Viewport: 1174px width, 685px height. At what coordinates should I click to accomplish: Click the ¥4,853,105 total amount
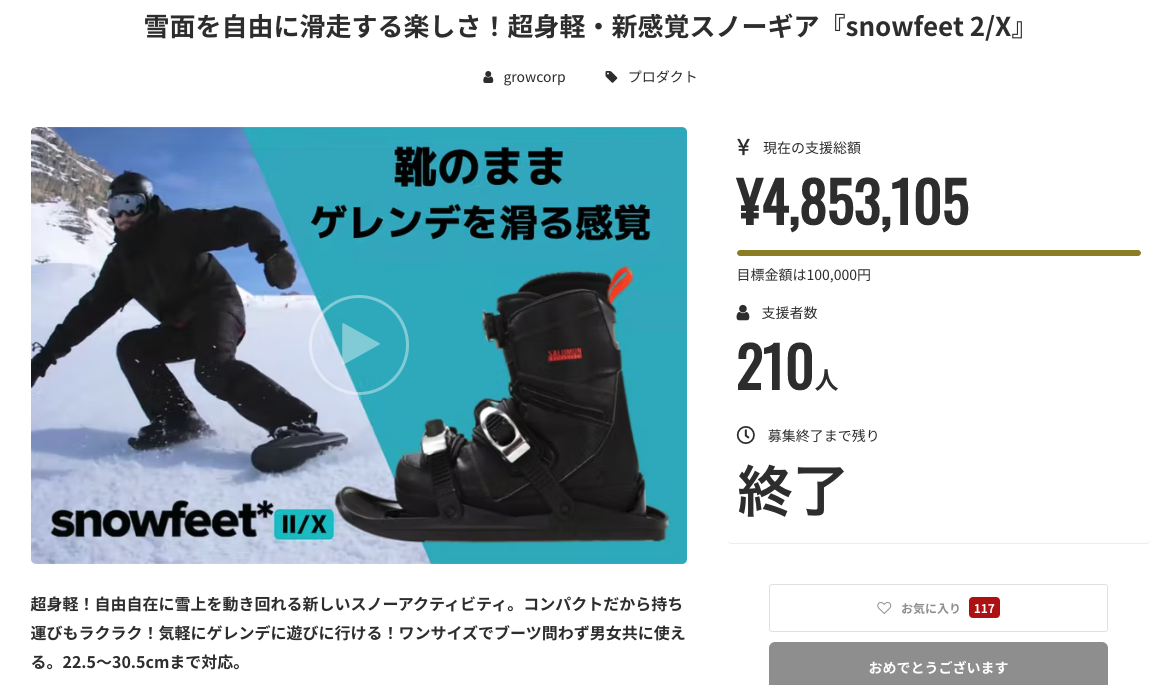tap(853, 201)
